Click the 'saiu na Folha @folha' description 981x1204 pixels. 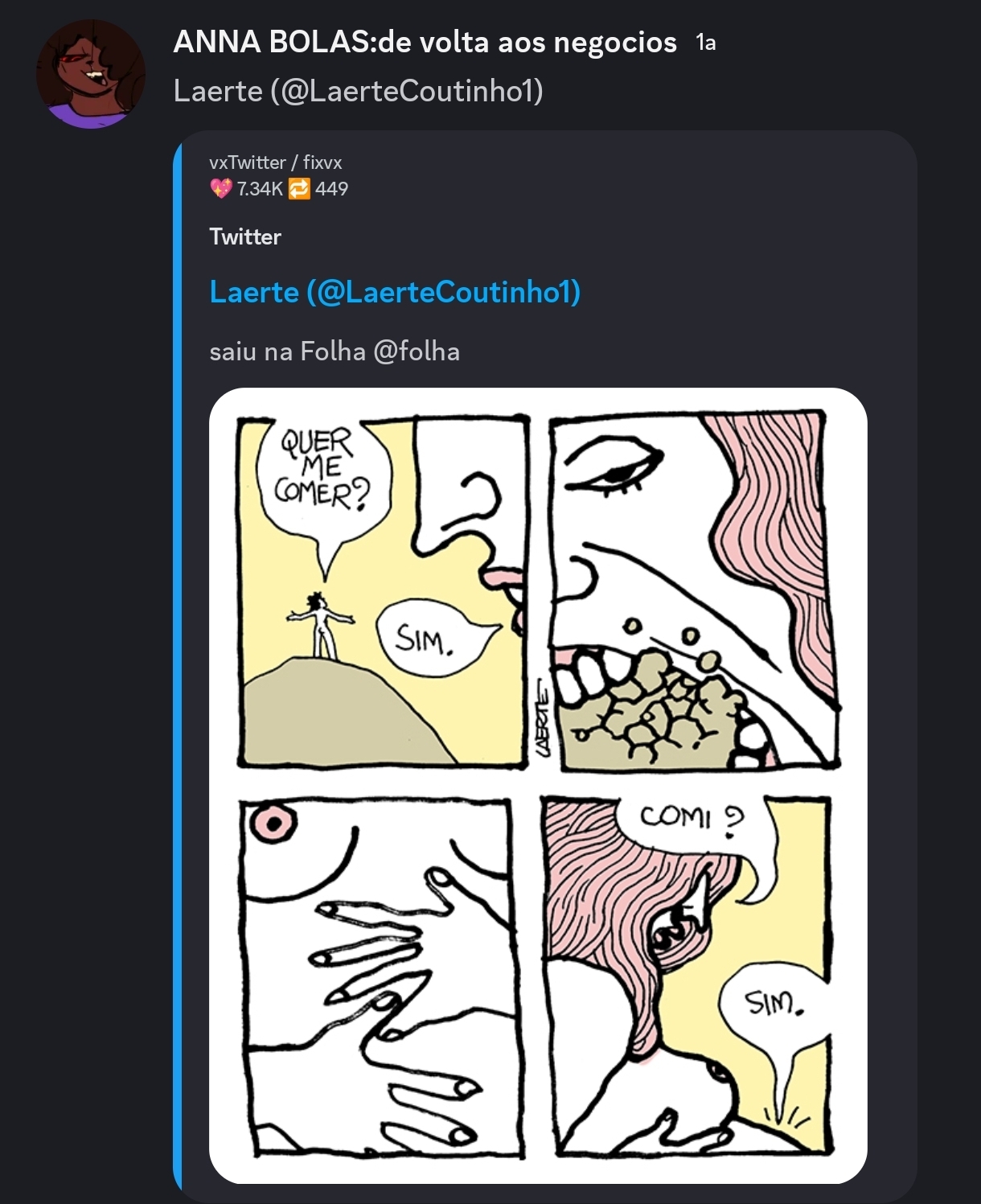[335, 351]
